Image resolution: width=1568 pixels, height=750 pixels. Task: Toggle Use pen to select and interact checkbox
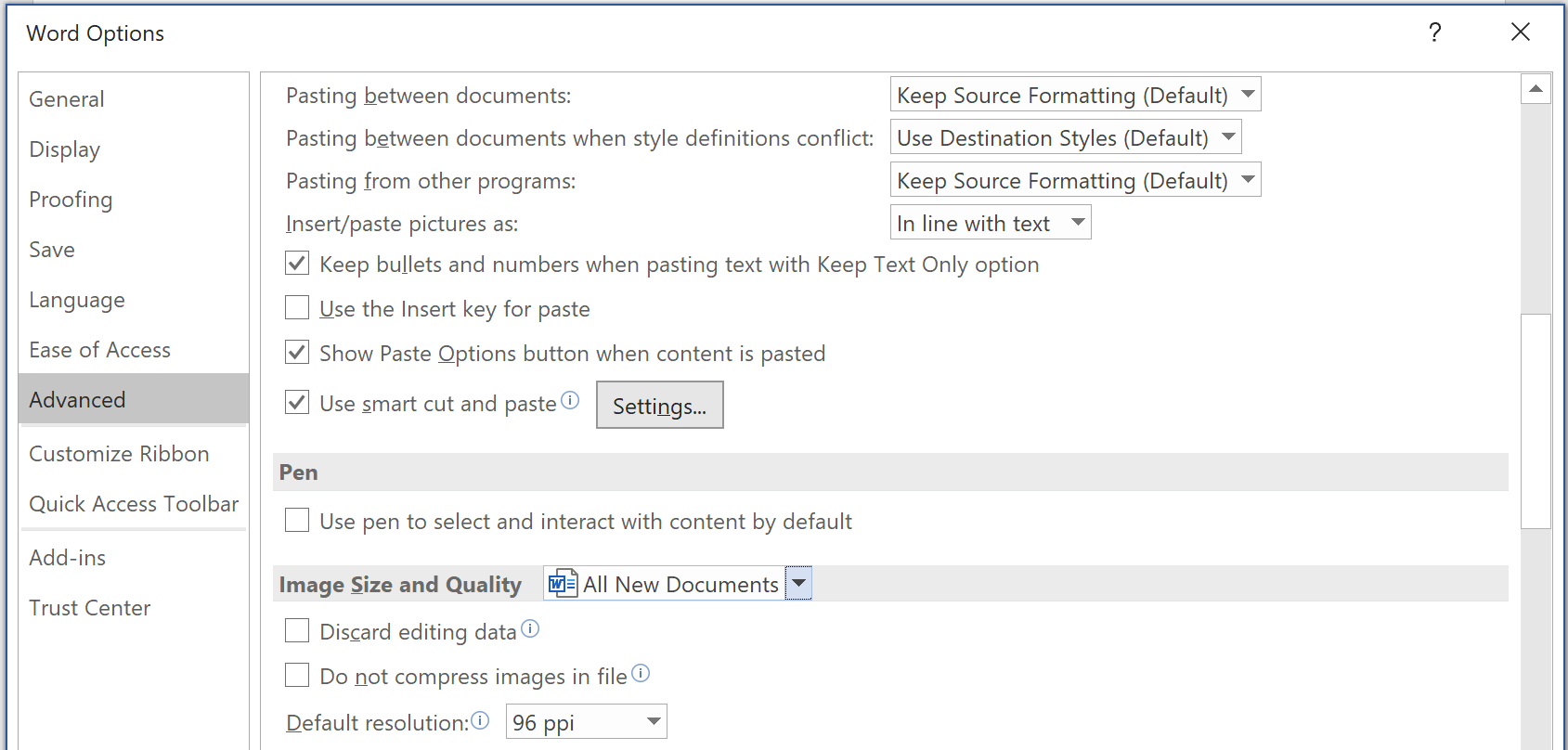click(x=297, y=521)
